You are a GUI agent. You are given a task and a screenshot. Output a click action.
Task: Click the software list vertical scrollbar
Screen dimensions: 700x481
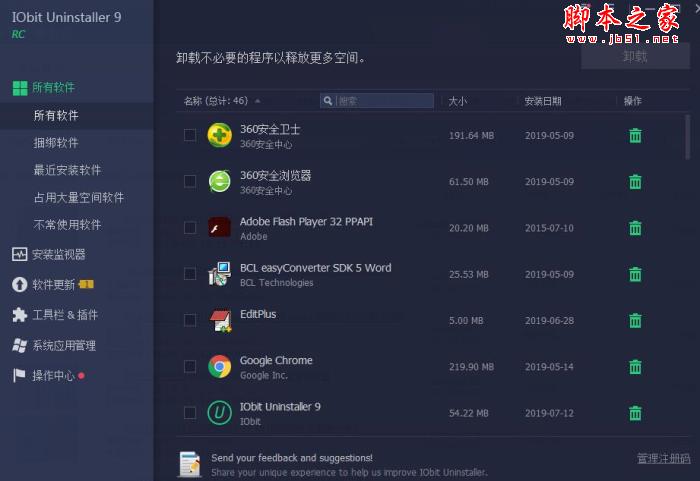click(688, 137)
